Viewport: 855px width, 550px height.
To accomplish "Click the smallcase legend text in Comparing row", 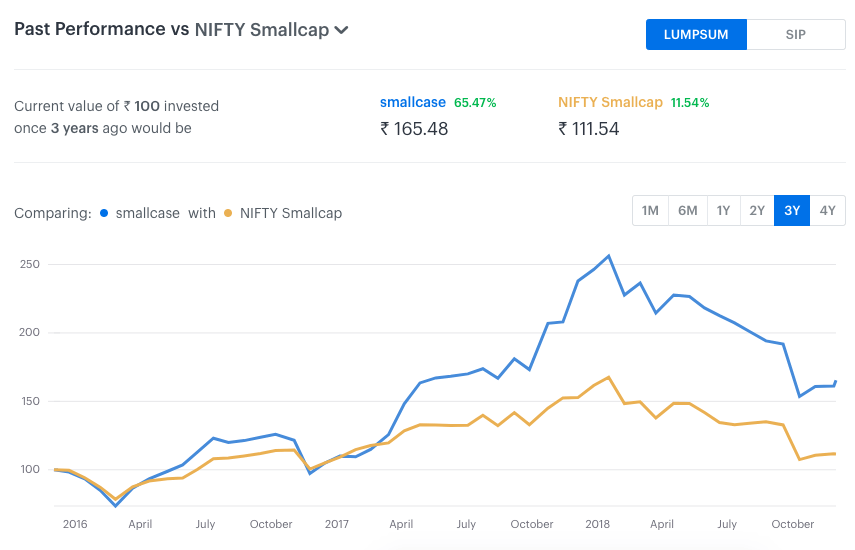I will click(147, 213).
